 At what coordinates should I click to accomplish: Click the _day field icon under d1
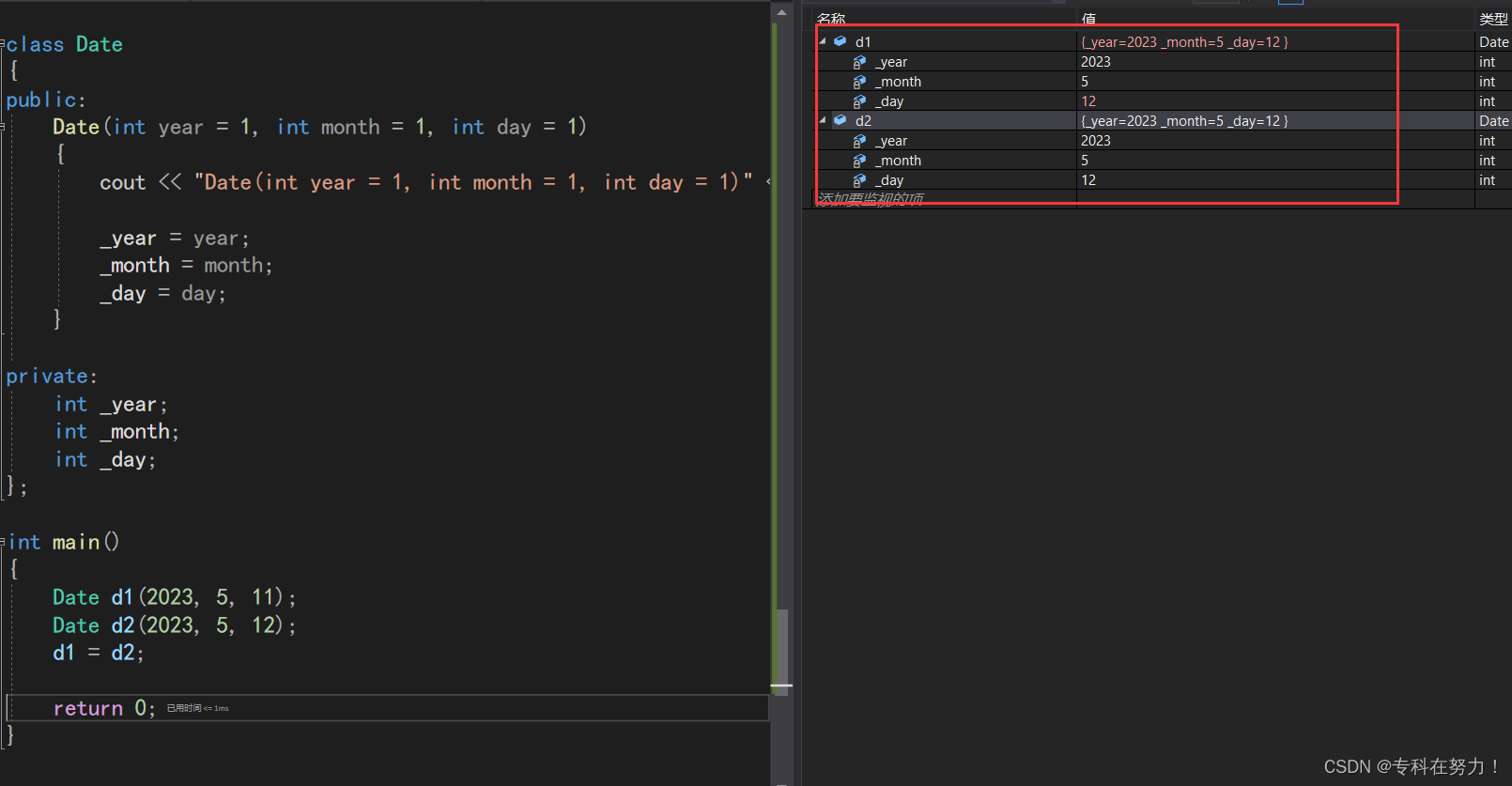859,101
